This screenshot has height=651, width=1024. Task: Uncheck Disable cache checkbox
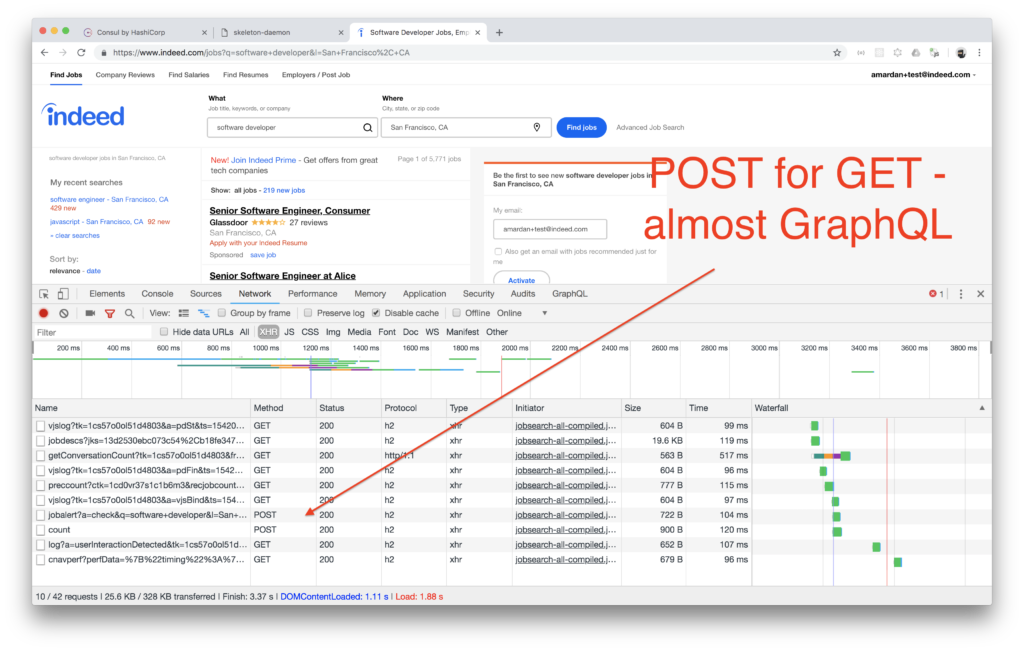pyautogui.click(x=376, y=313)
